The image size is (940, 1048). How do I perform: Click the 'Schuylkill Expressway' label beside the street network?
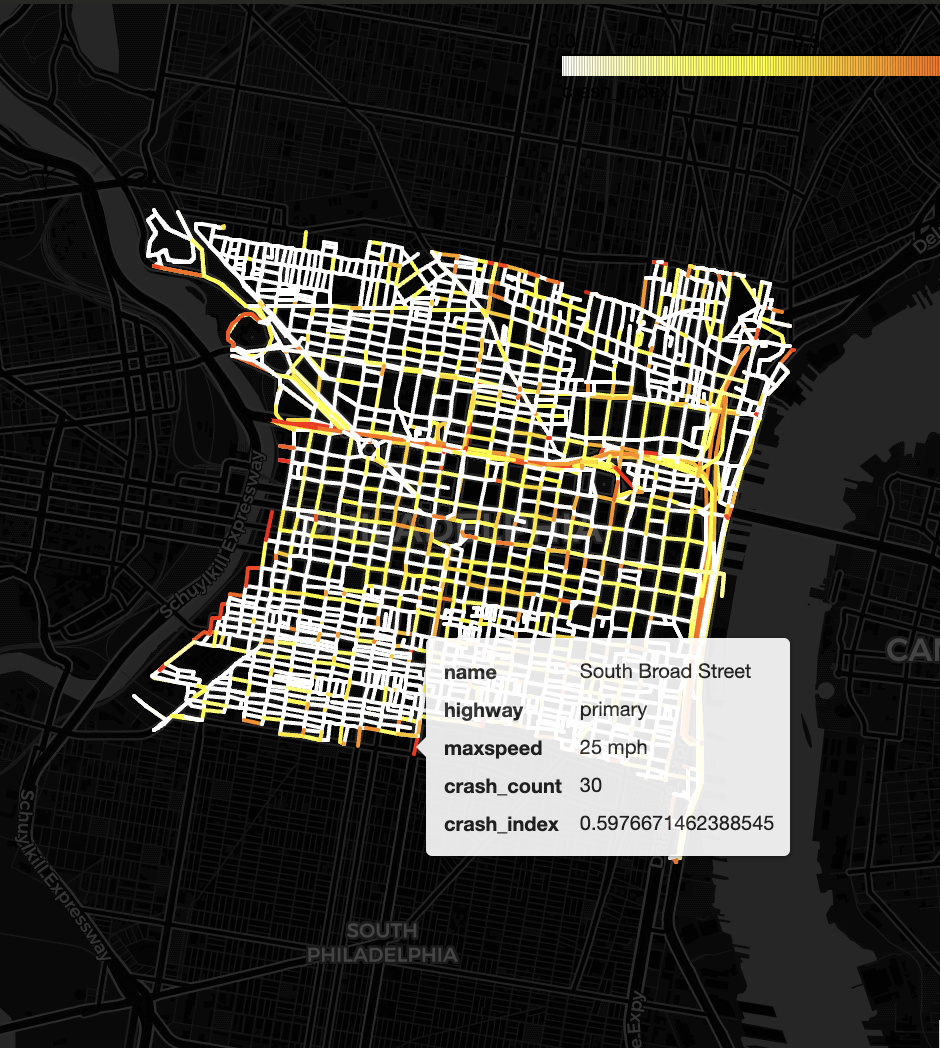coord(213,535)
